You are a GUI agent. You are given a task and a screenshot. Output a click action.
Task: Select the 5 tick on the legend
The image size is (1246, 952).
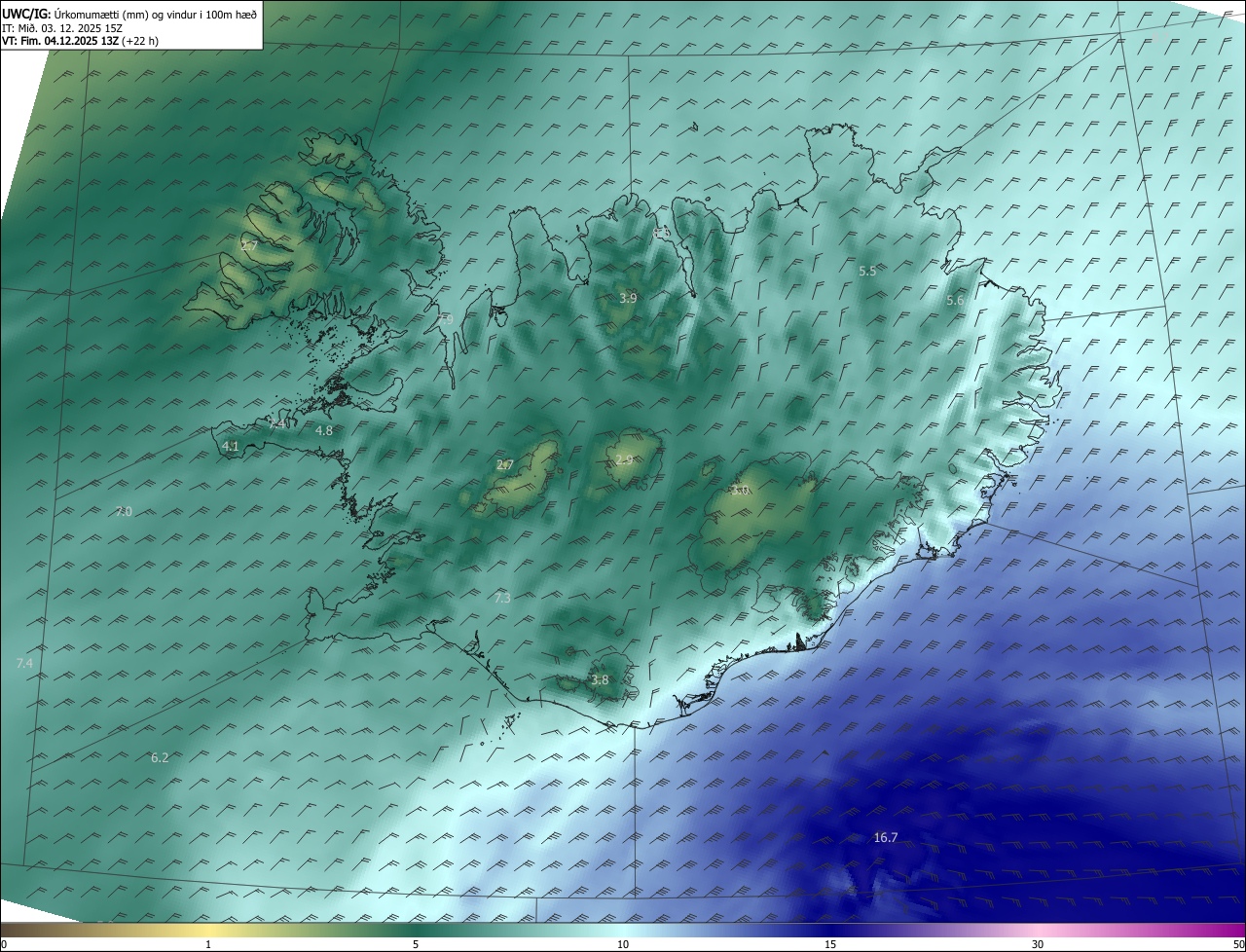click(416, 944)
